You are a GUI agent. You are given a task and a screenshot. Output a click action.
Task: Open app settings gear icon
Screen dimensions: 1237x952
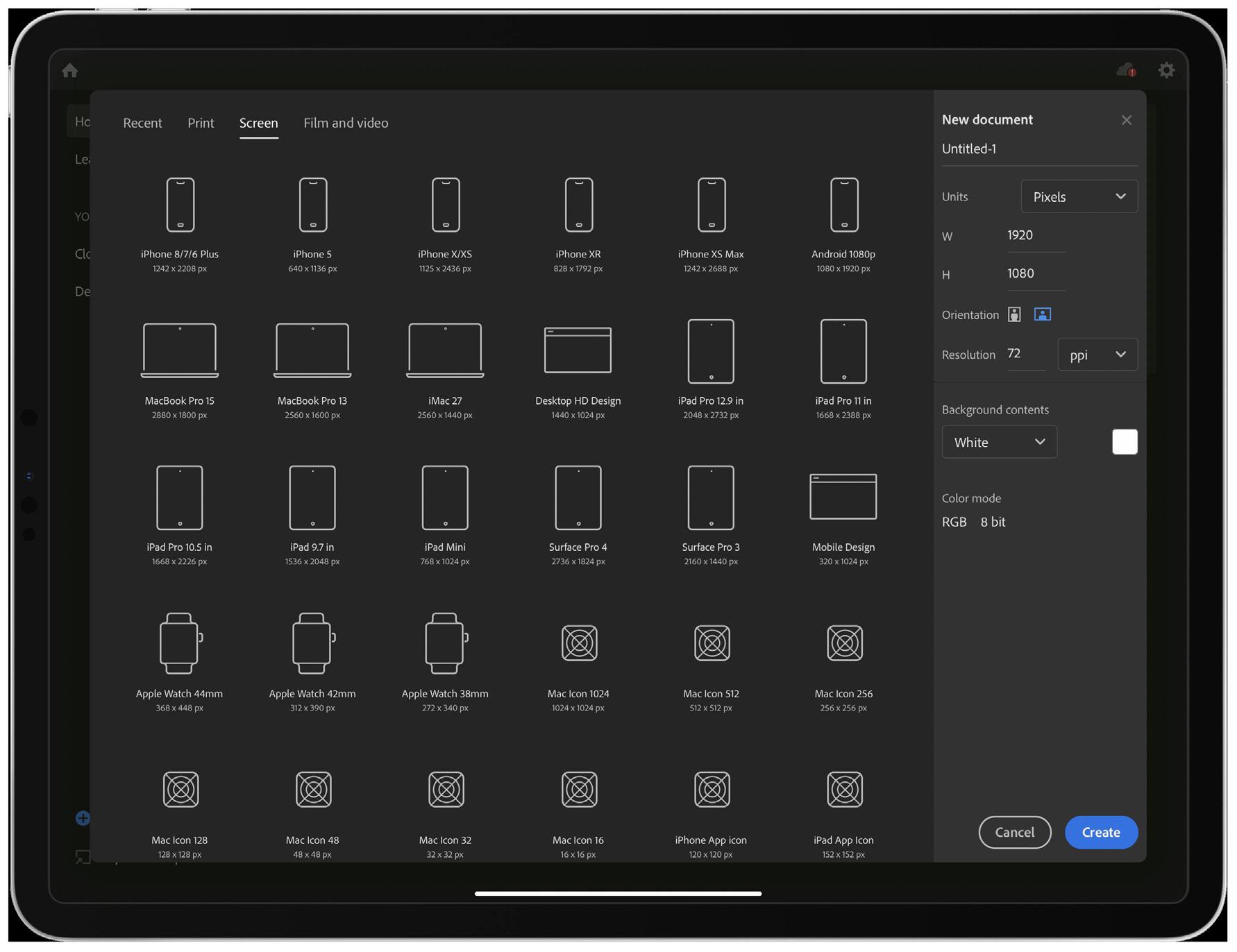click(x=1166, y=70)
